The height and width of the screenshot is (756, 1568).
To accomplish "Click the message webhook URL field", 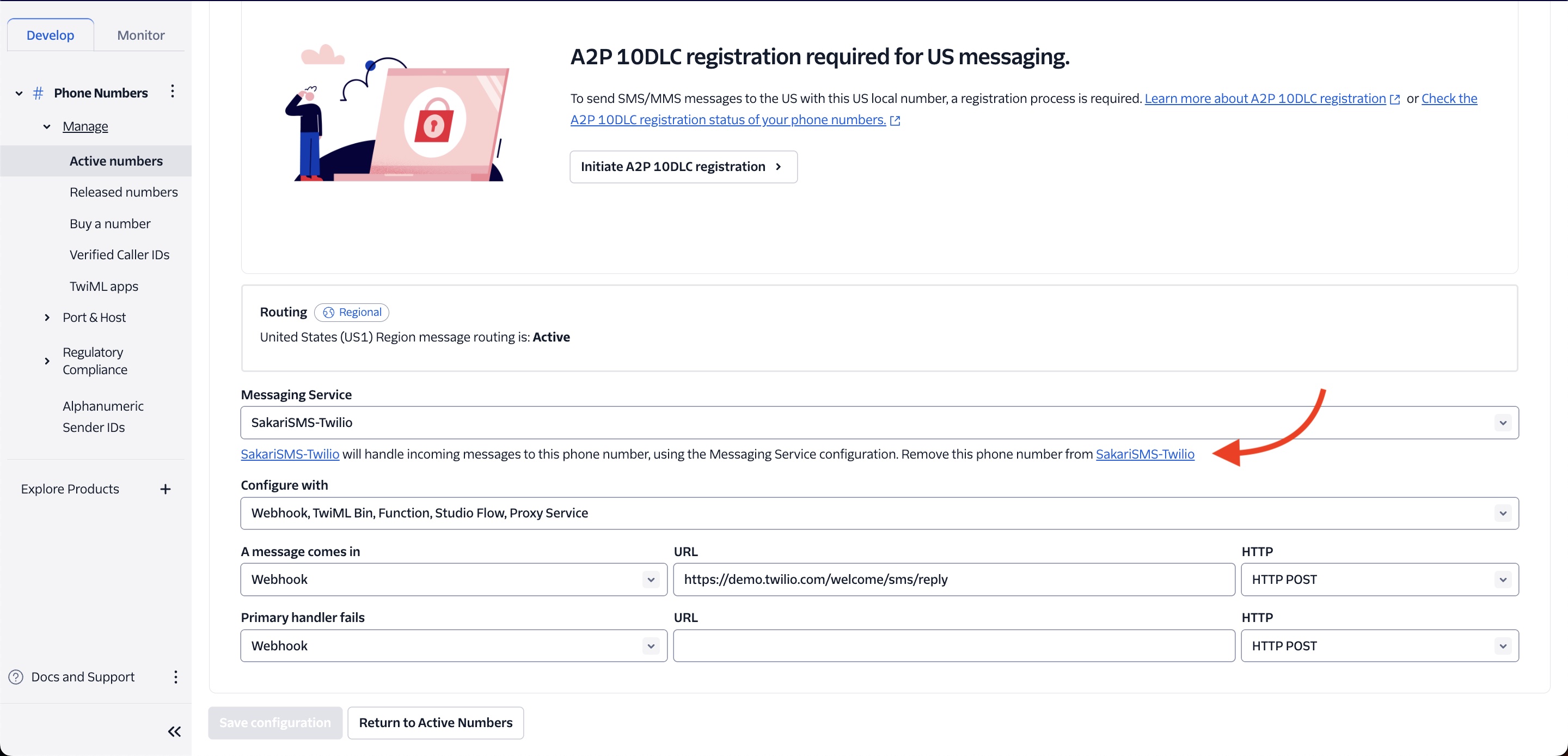I will point(954,580).
